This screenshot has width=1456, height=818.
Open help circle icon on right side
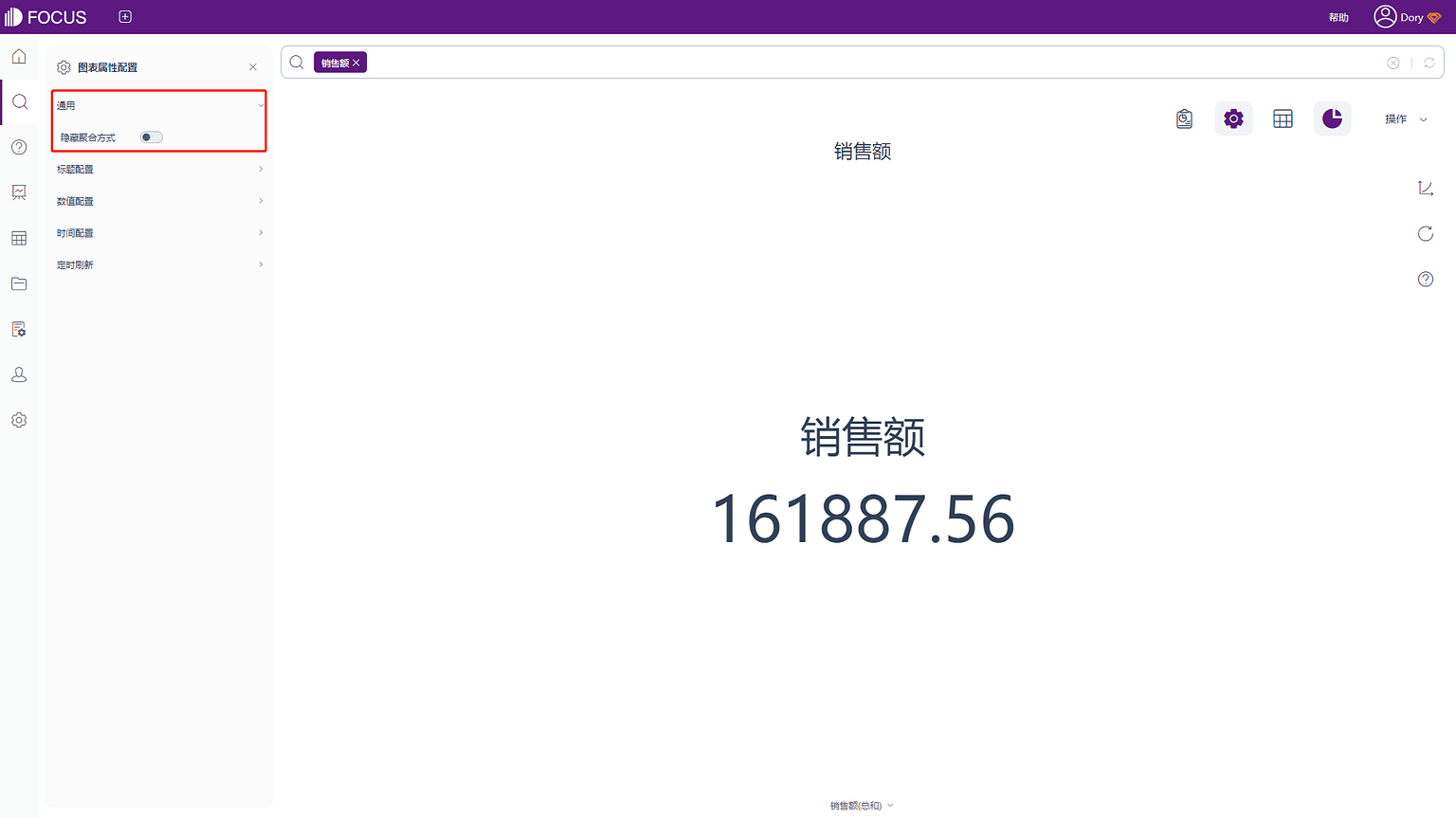[x=1426, y=280]
